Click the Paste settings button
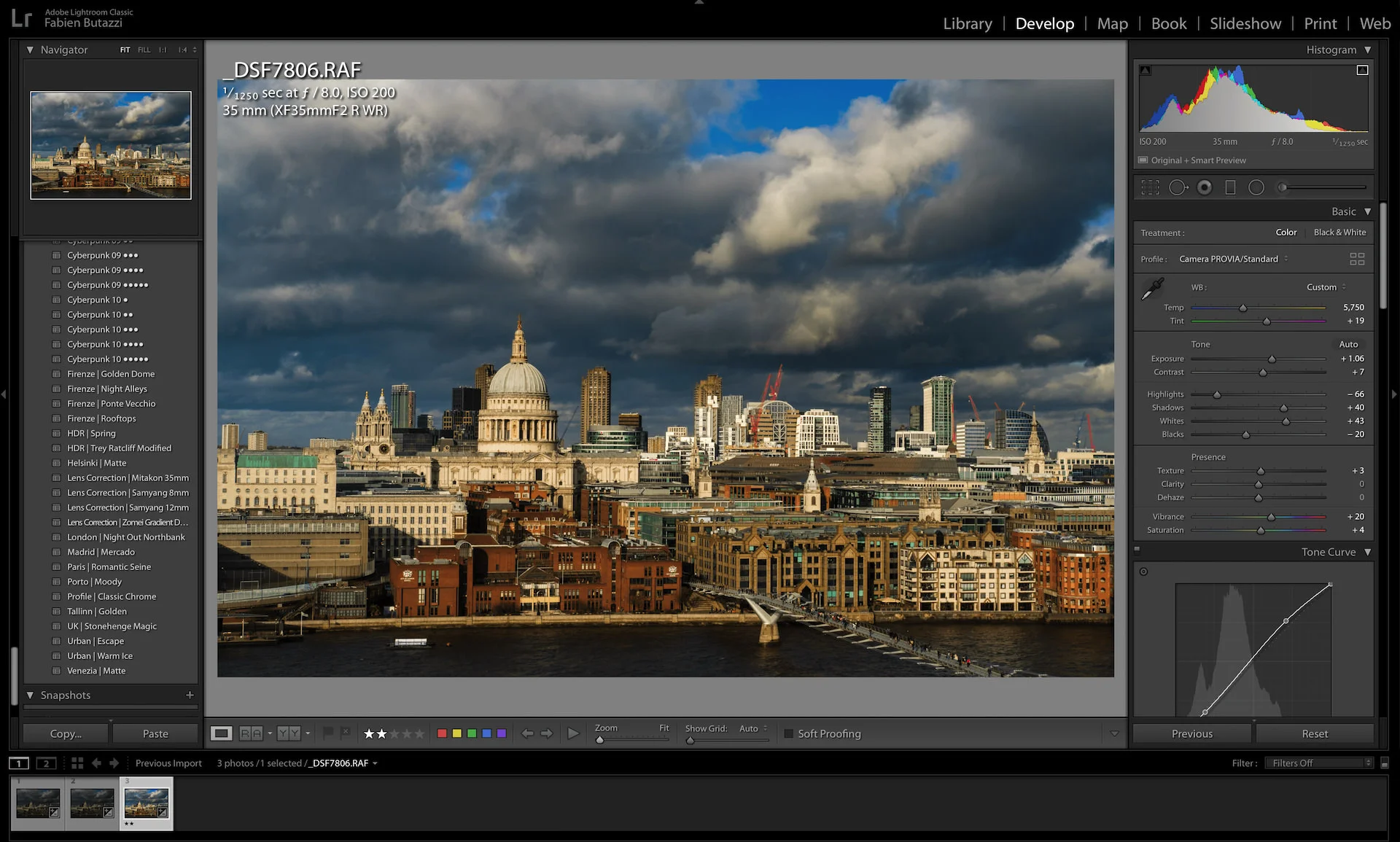Image resolution: width=1400 pixels, height=842 pixels. (x=155, y=733)
